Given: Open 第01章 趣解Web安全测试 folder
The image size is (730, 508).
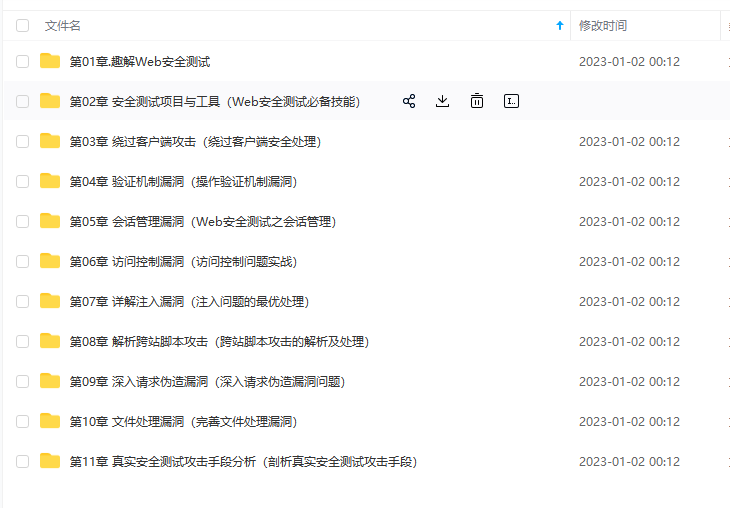Looking at the screenshot, I should coord(140,61).
